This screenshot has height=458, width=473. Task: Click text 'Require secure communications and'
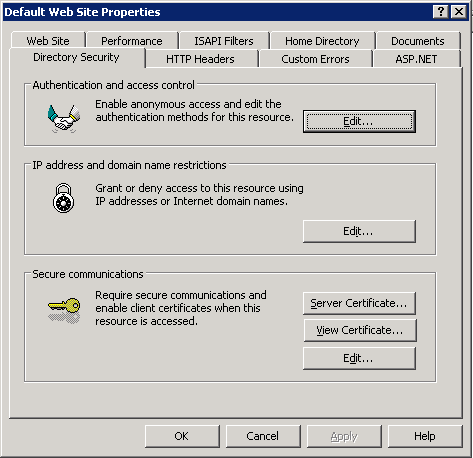click(181, 295)
